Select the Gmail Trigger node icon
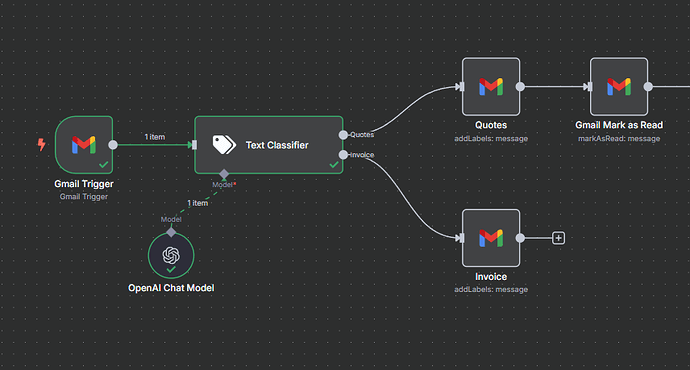 click(84, 145)
